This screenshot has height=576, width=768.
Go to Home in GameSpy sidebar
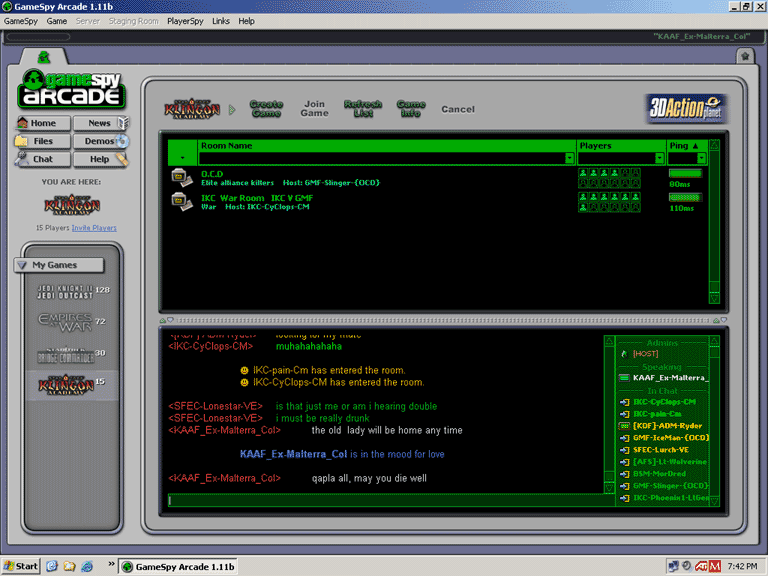(43, 123)
